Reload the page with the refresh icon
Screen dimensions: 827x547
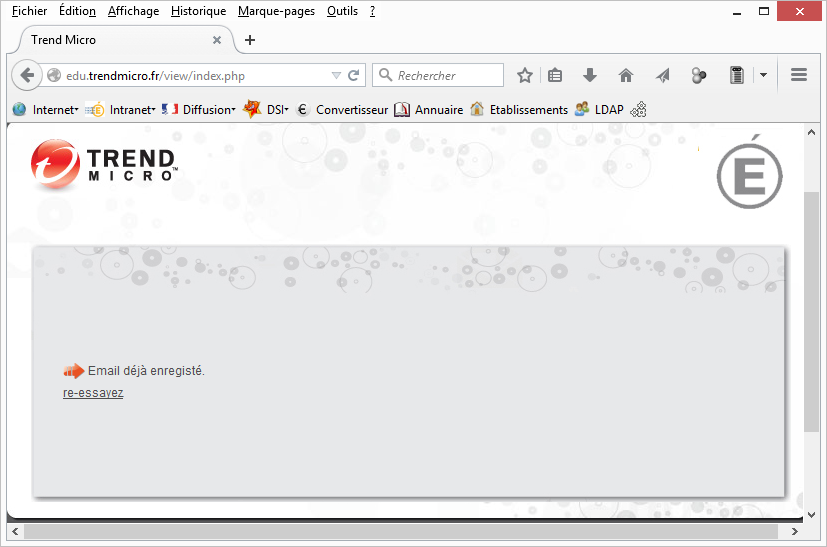point(353,76)
